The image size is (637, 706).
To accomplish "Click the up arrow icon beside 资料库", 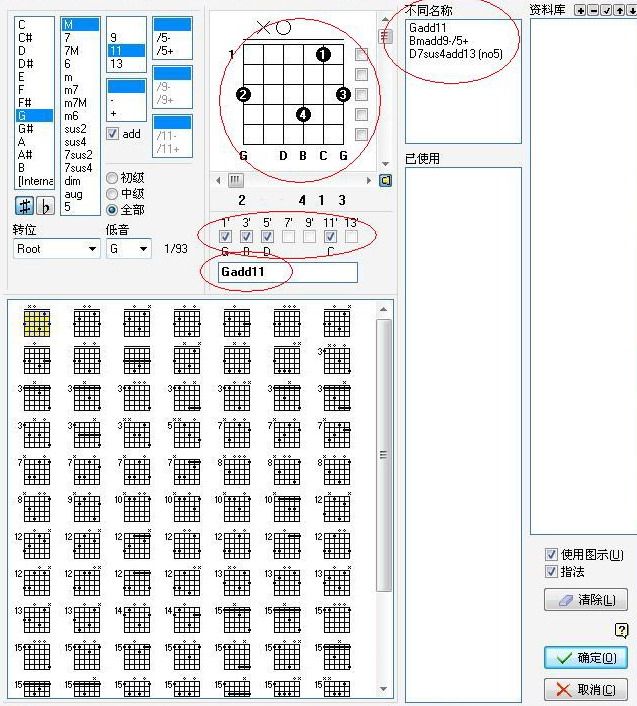I will click(619, 10).
